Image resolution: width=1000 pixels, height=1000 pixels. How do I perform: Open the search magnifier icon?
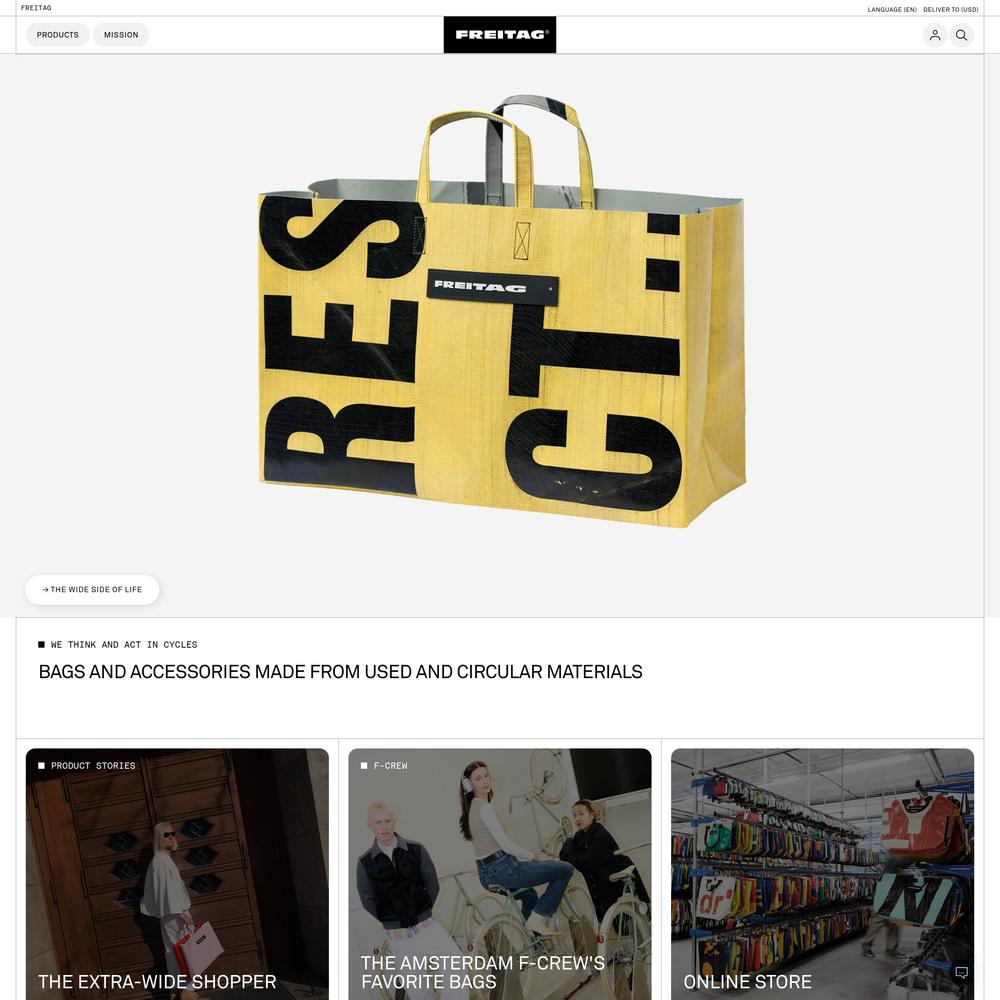pyautogui.click(x=961, y=35)
